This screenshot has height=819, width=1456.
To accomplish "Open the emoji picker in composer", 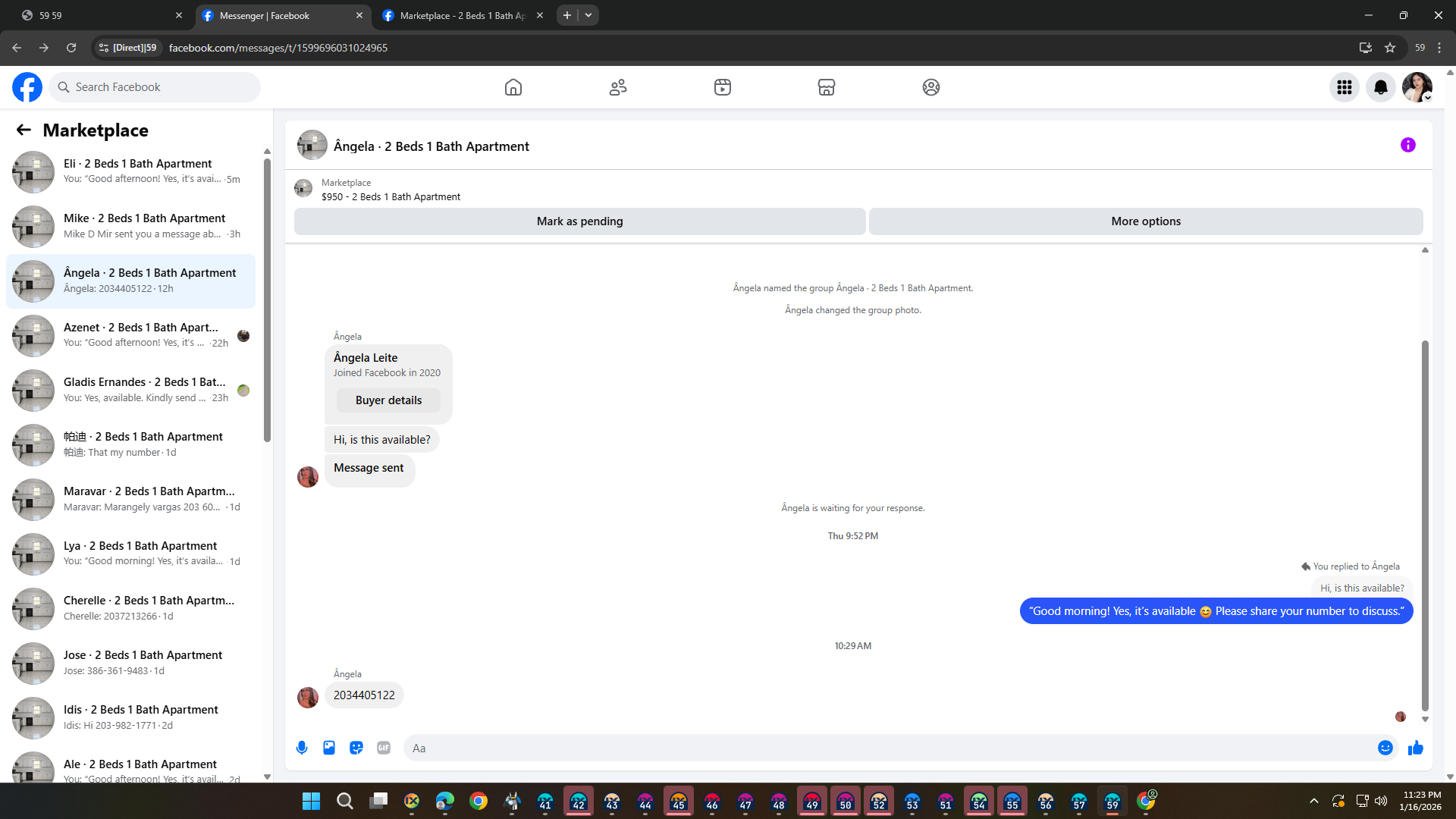I will tap(1385, 748).
